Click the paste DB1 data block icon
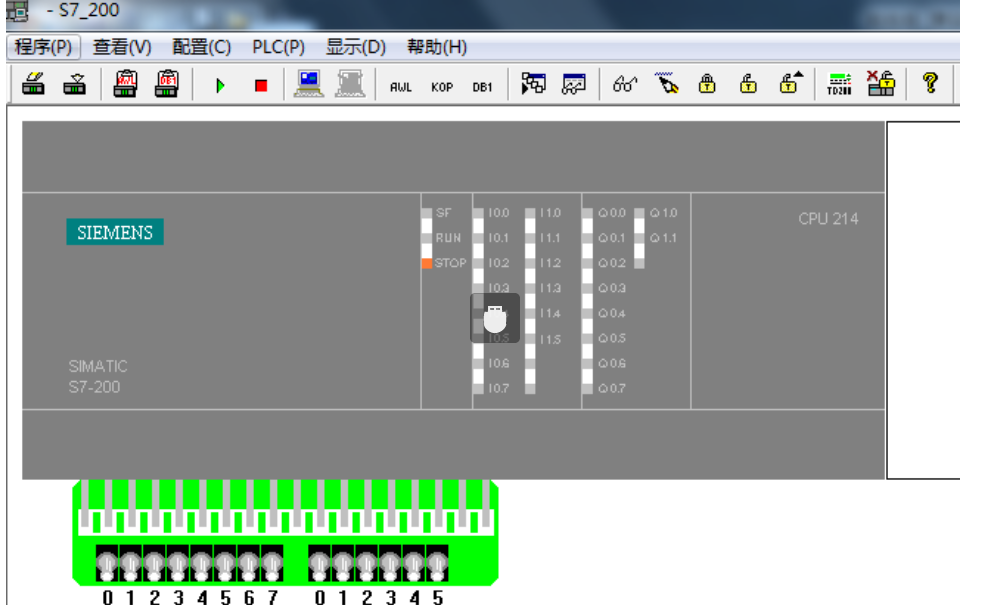 (x=167, y=84)
